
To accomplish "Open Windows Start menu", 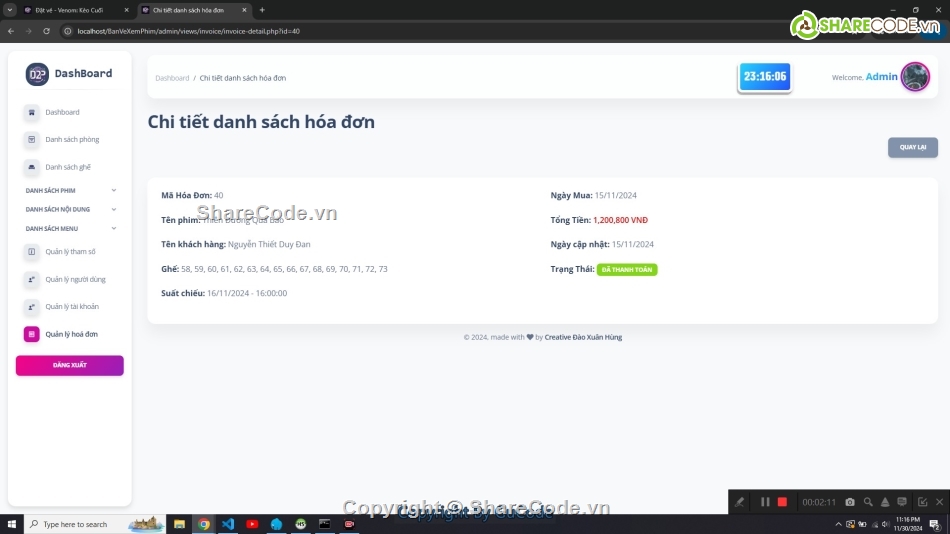I will pyautogui.click(x=12, y=524).
